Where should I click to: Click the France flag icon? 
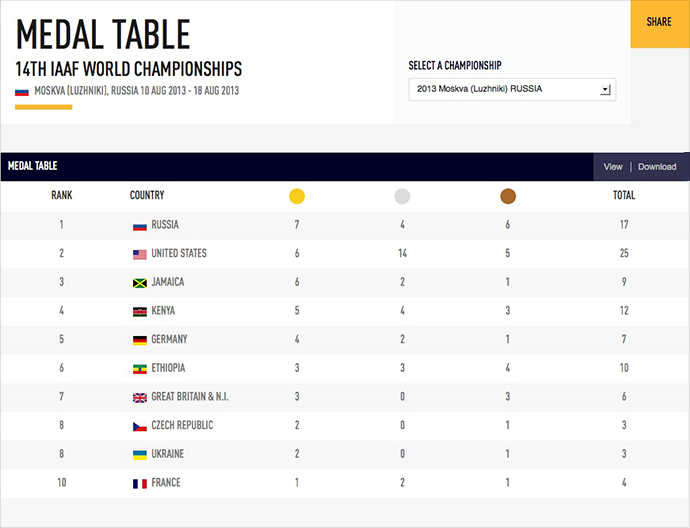tap(140, 484)
